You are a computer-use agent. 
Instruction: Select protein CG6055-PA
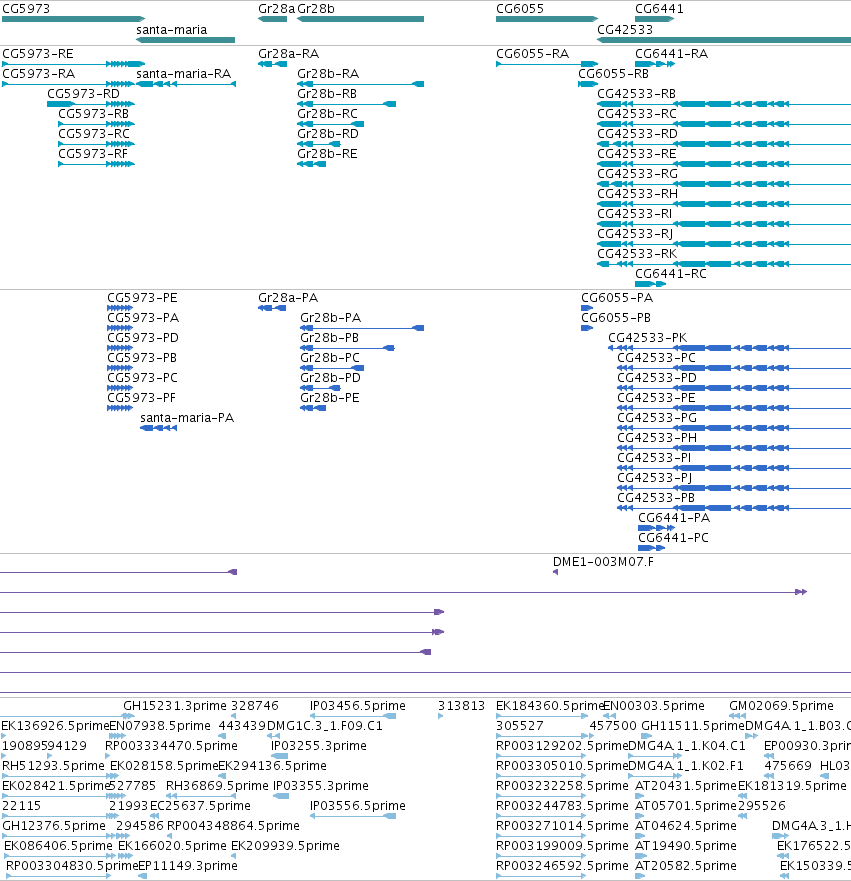click(587, 308)
